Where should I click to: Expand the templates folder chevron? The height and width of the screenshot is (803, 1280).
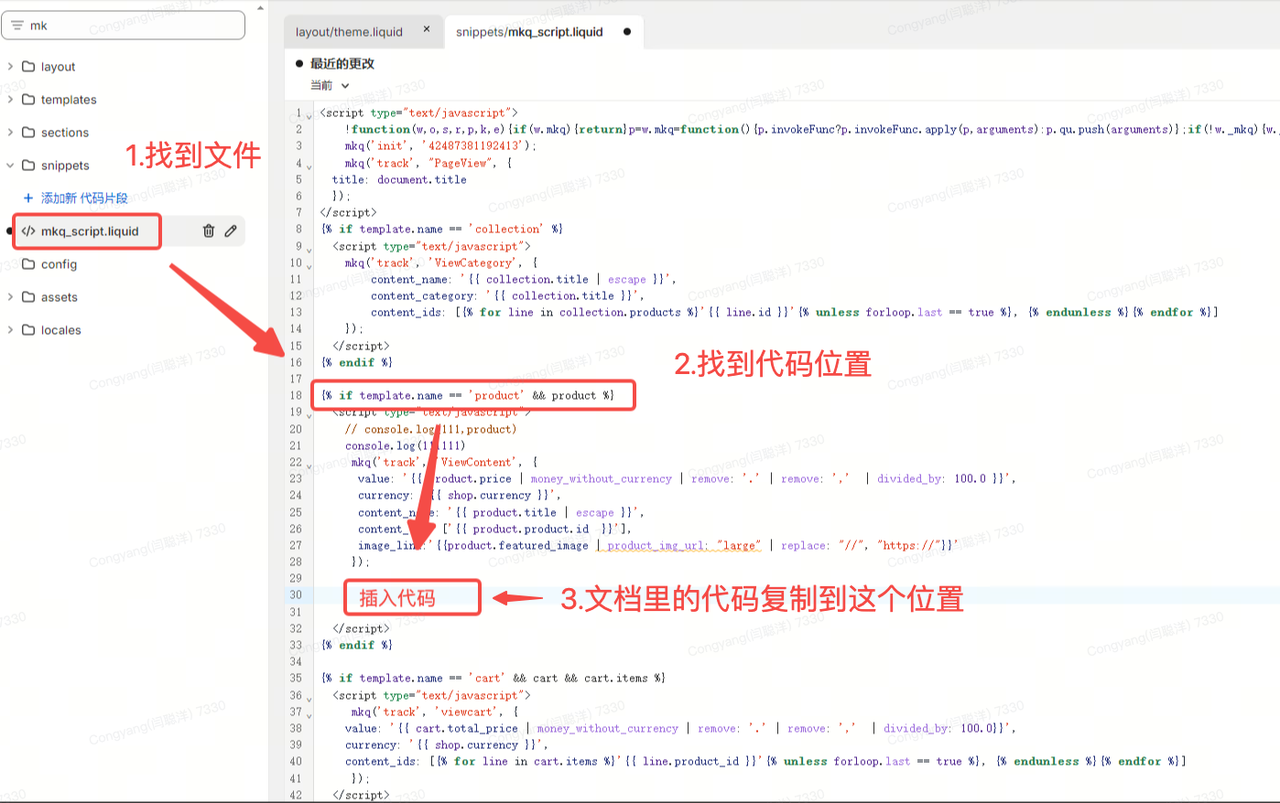(10, 100)
